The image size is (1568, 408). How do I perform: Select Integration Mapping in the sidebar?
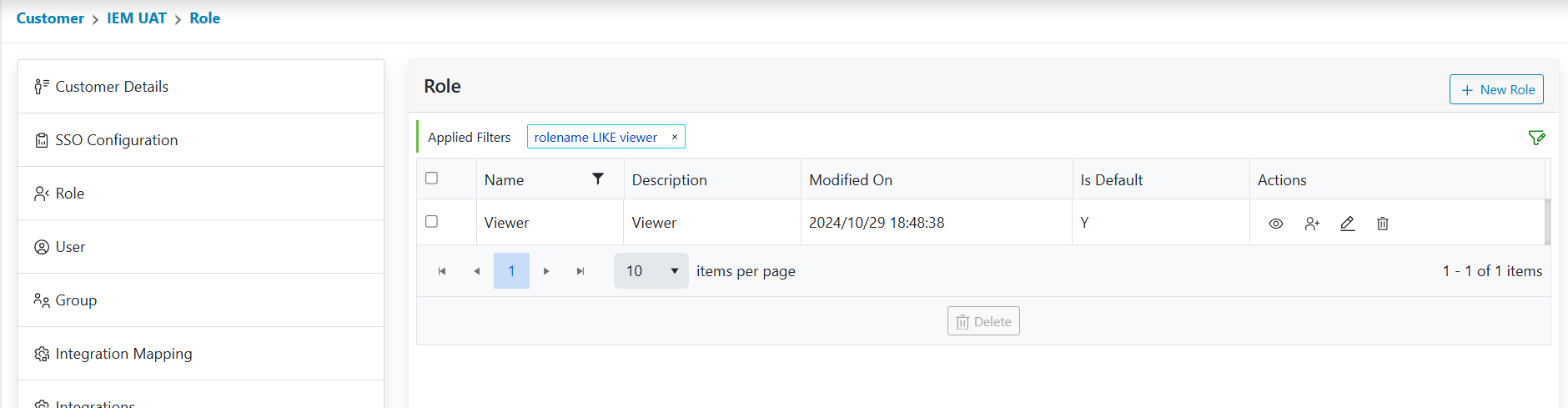tap(123, 354)
